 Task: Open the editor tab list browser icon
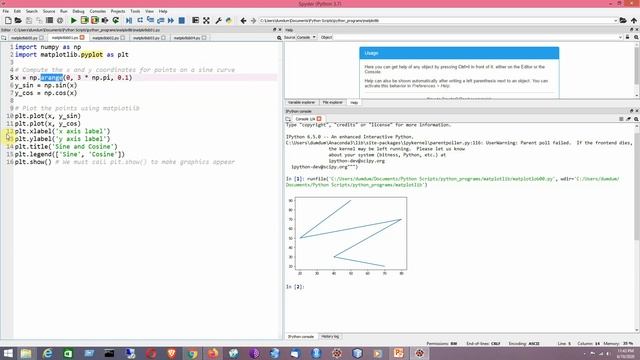[x=4, y=38]
